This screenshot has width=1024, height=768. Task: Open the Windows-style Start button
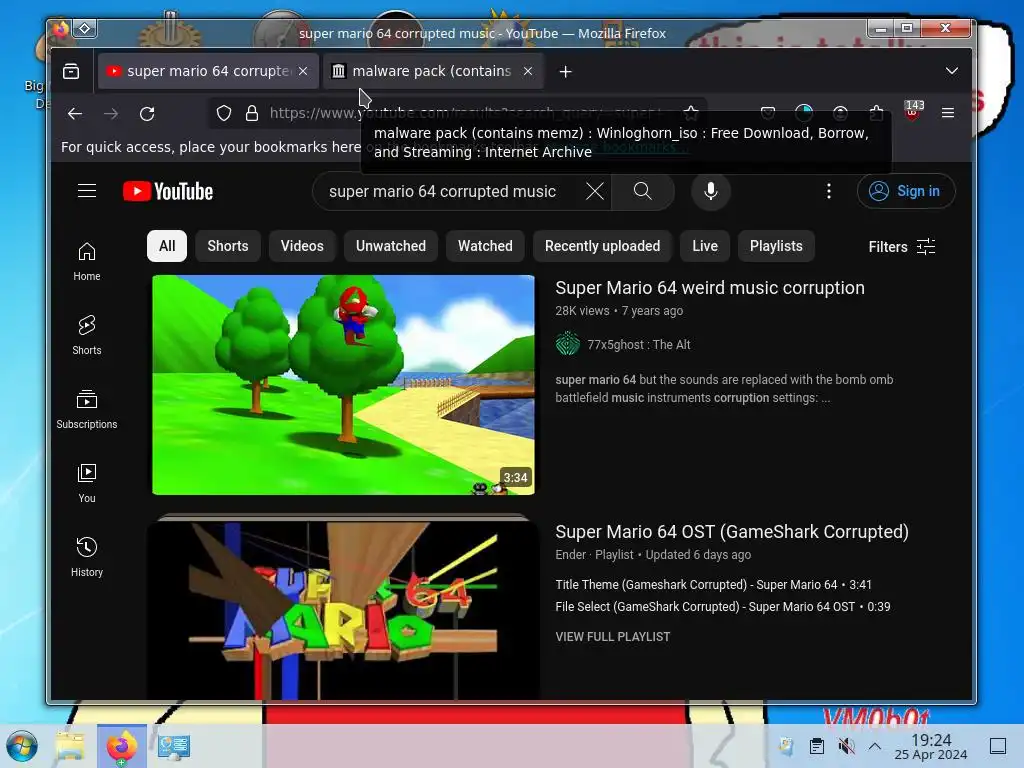click(x=22, y=746)
